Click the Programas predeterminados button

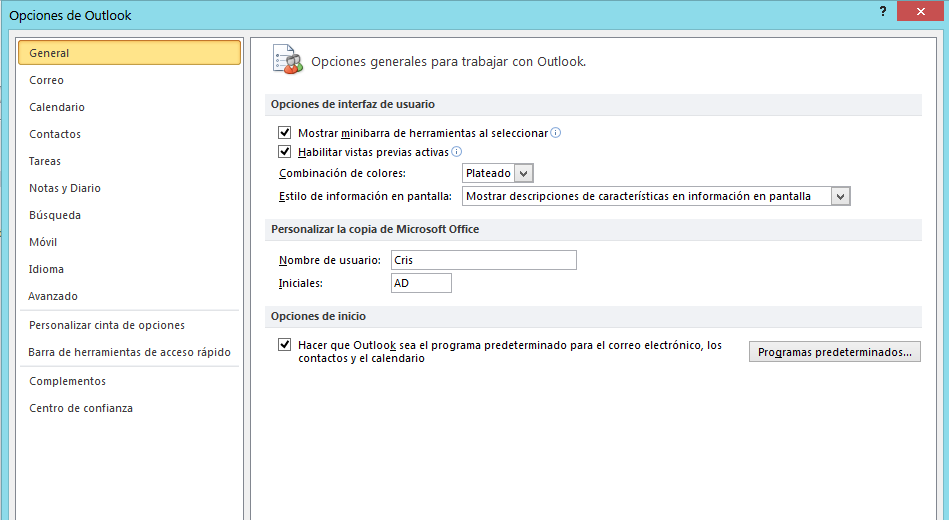point(835,352)
